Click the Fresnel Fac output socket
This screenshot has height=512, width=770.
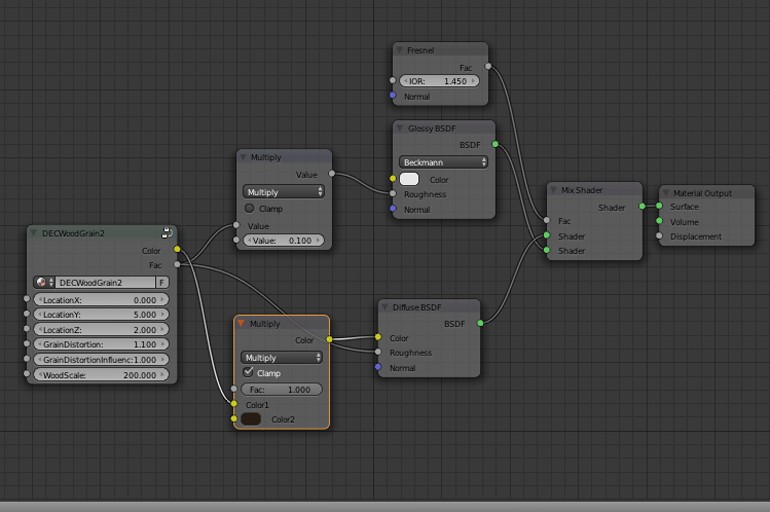coord(488,66)
